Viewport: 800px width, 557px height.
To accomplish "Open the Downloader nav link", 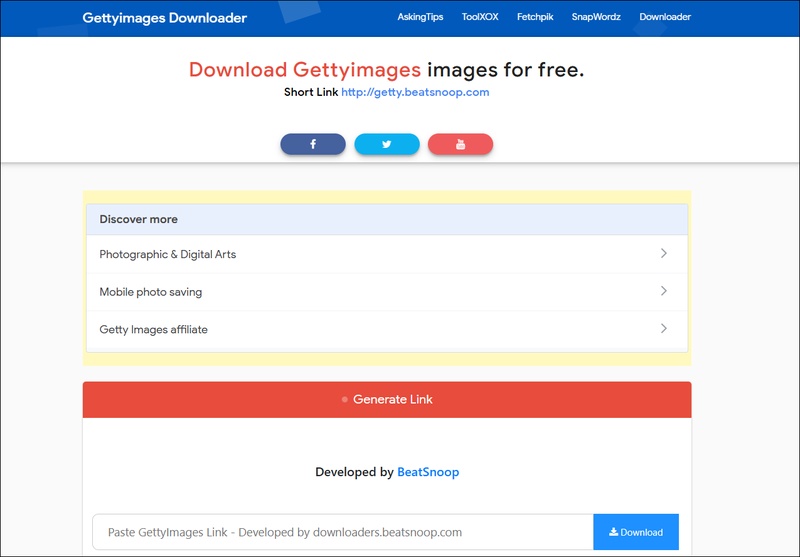I will [665, 17].
